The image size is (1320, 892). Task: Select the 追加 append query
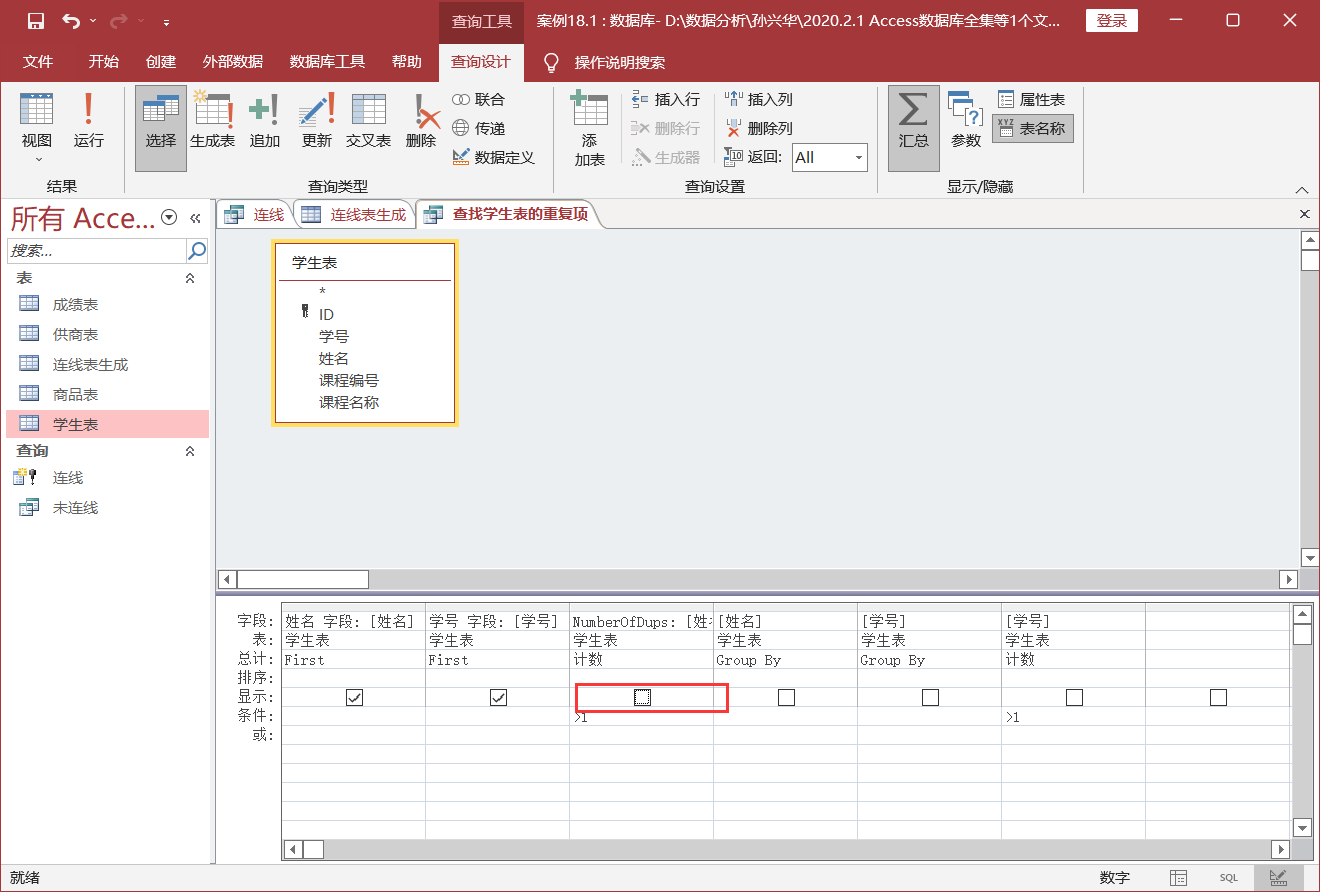265,120
